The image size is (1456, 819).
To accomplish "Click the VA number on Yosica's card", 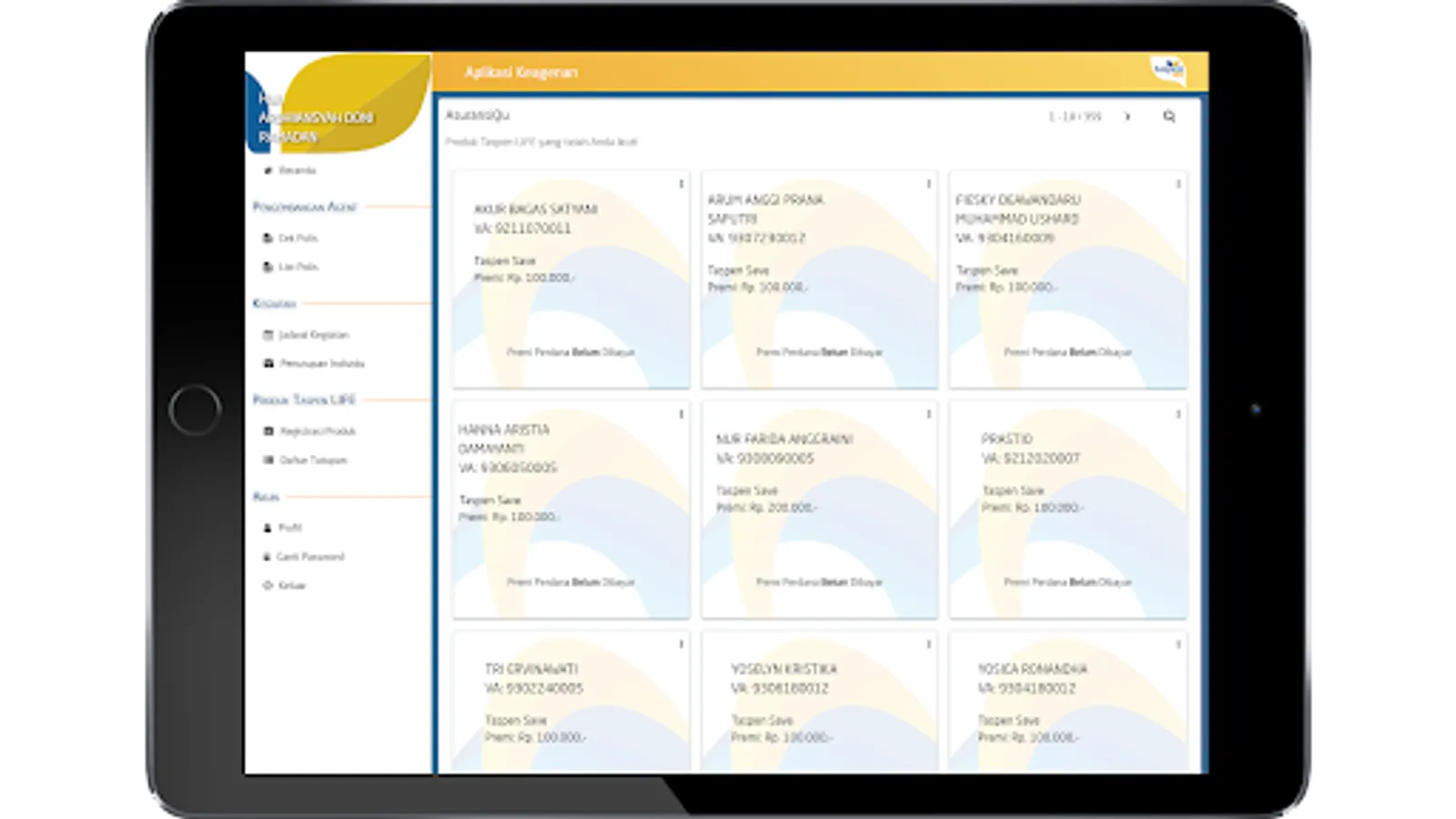I will 1026,689.
